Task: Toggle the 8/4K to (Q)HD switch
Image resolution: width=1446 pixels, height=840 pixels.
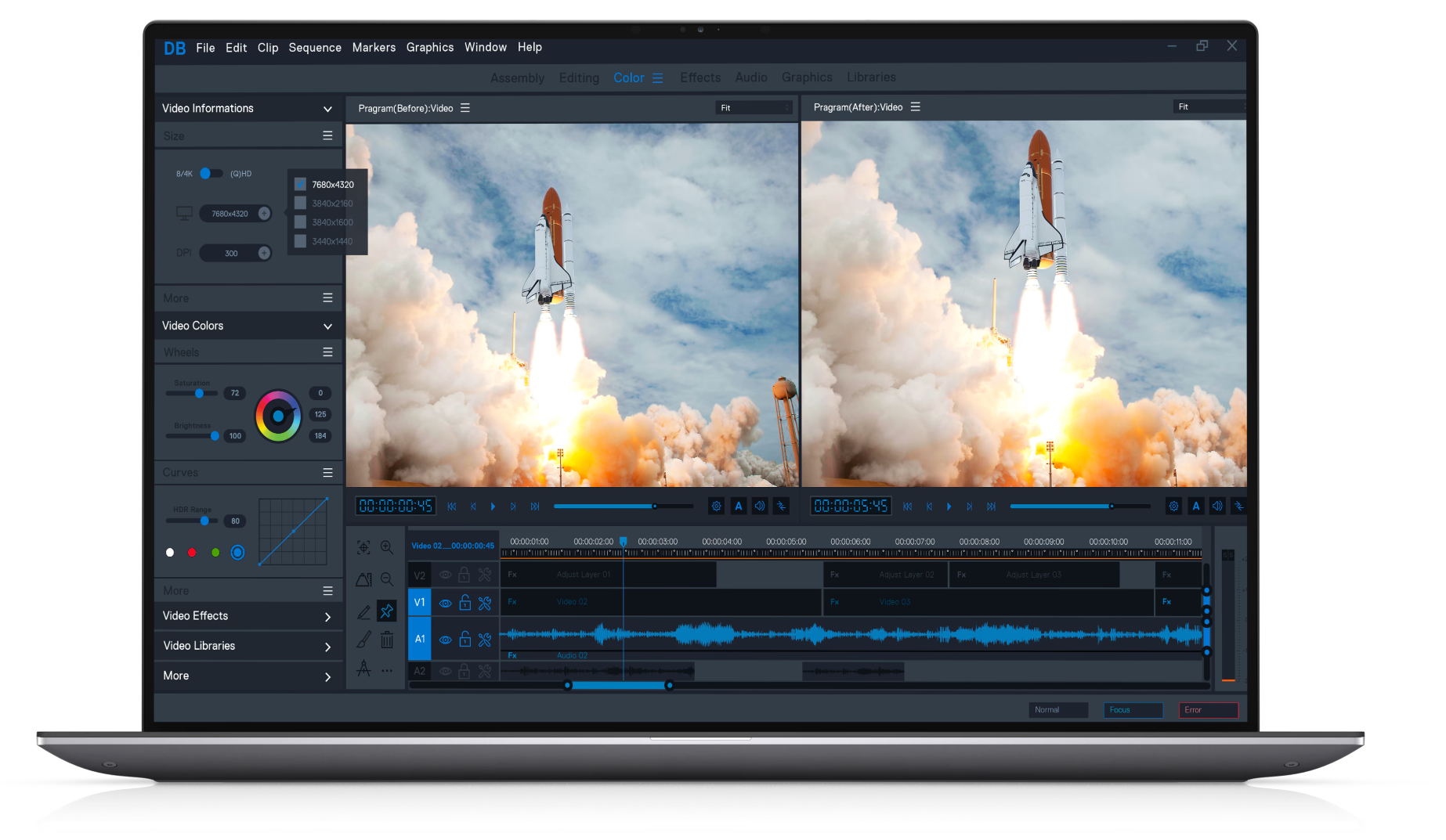Action: coord(210,174)
